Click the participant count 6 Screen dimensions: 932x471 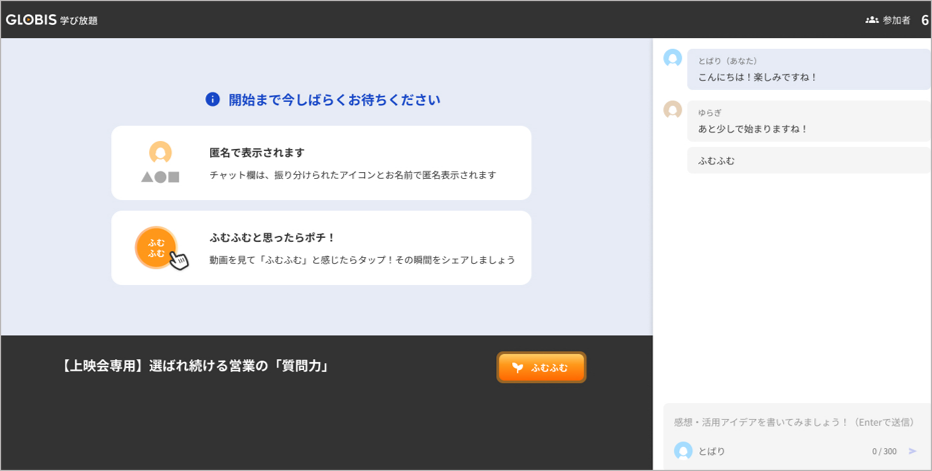point(925,20)
